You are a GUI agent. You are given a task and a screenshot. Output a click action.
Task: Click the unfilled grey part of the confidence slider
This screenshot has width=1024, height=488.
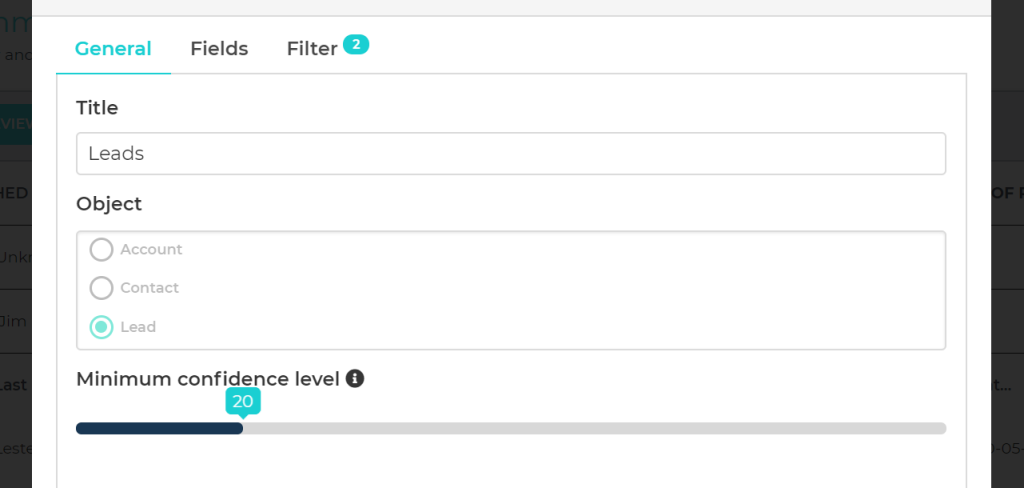click(x=600, y=428)
